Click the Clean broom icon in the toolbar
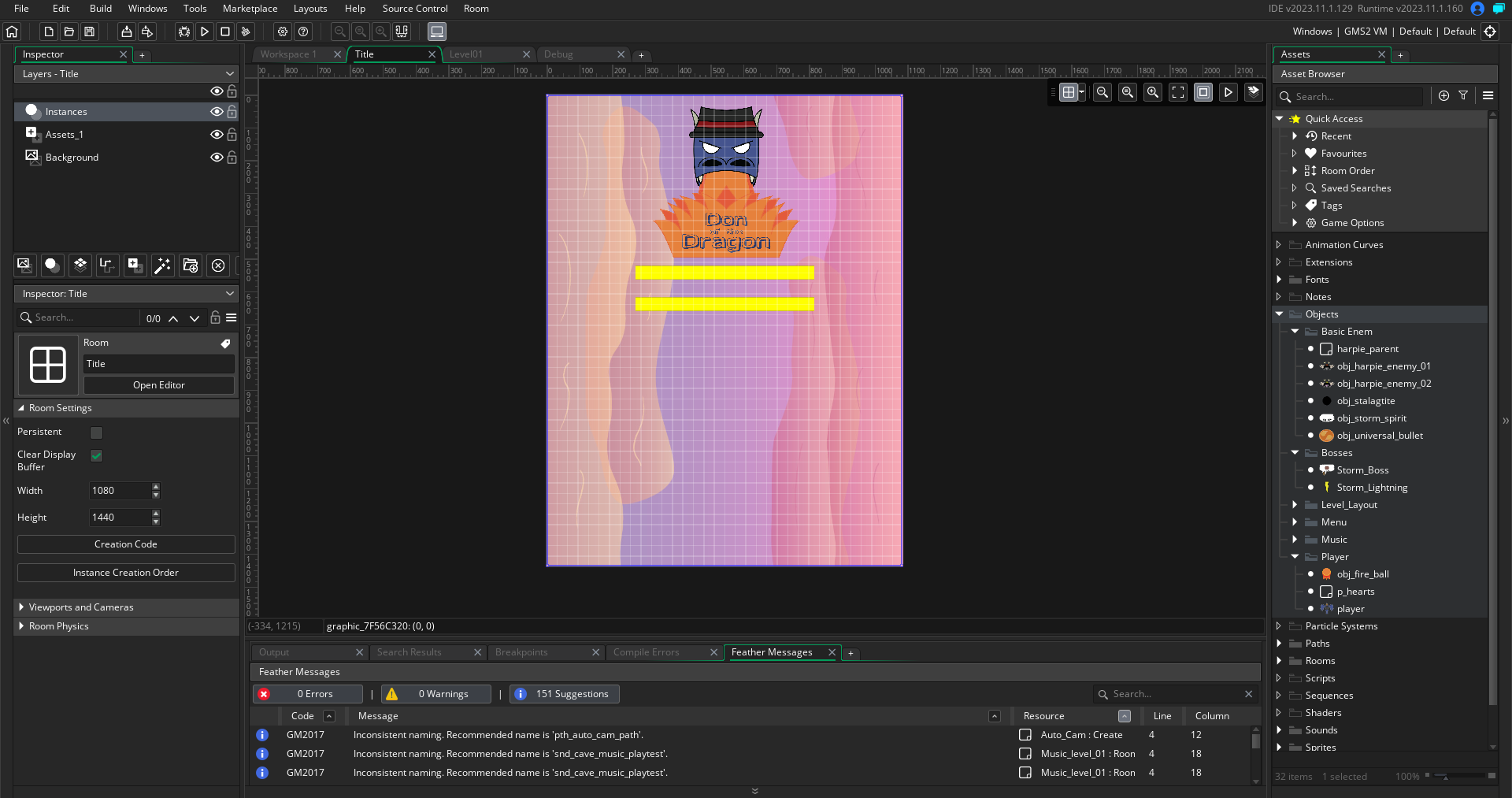Viewport: 1512px width, 798px height. tap(246, 32)
